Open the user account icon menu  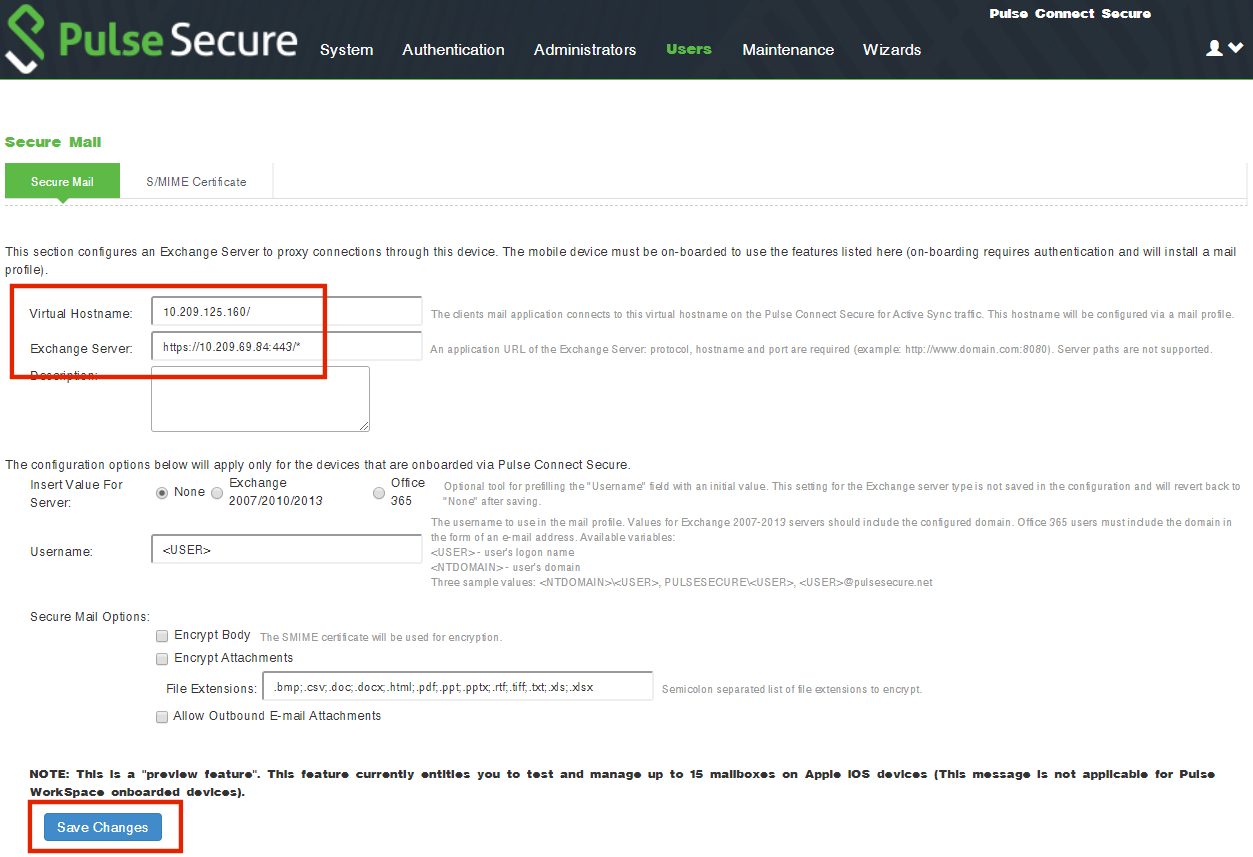click(1224, 48)
